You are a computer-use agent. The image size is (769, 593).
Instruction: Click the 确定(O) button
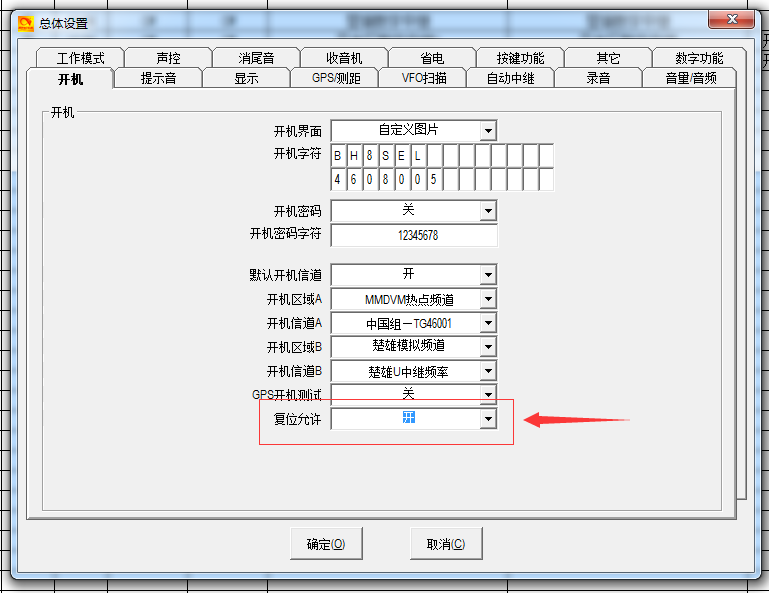[x=326, y=544]
